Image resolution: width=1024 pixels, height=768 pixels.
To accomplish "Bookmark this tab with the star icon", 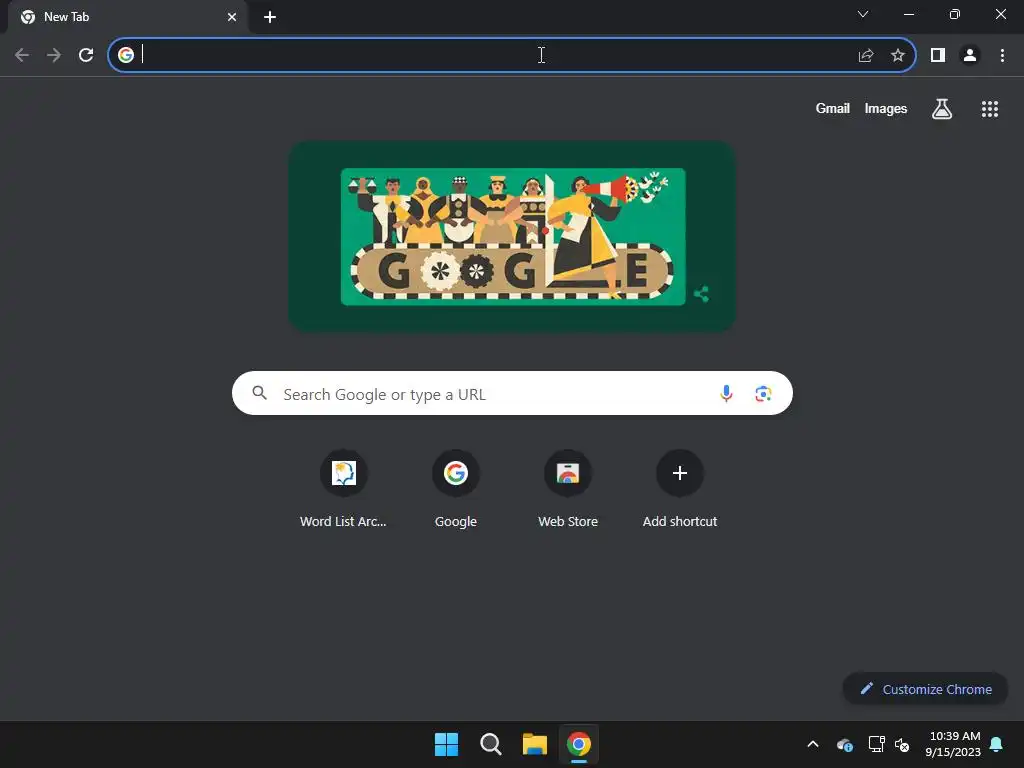I will click(898, 56).
